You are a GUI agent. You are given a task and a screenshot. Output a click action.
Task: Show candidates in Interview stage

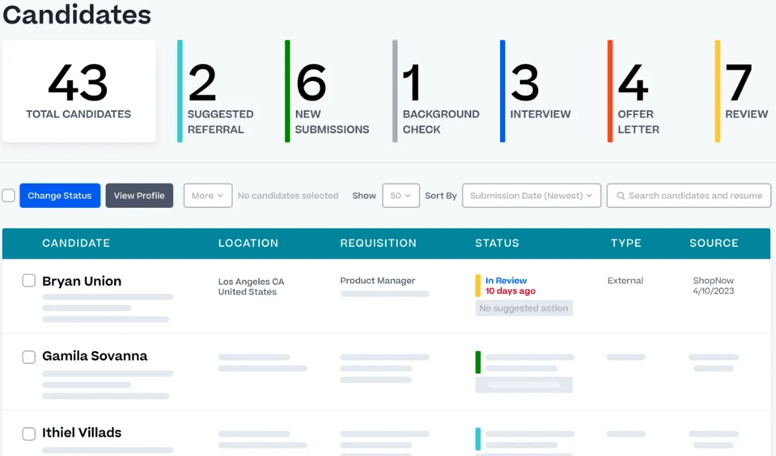click(540, 92)
